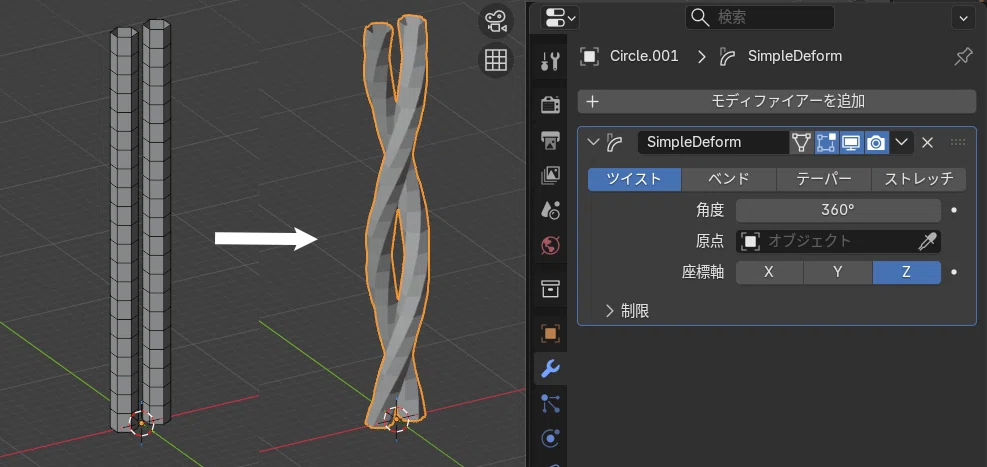The image size is (987, 467).
Task: Toggle modifier display in viewport
Action: point(851,142)
